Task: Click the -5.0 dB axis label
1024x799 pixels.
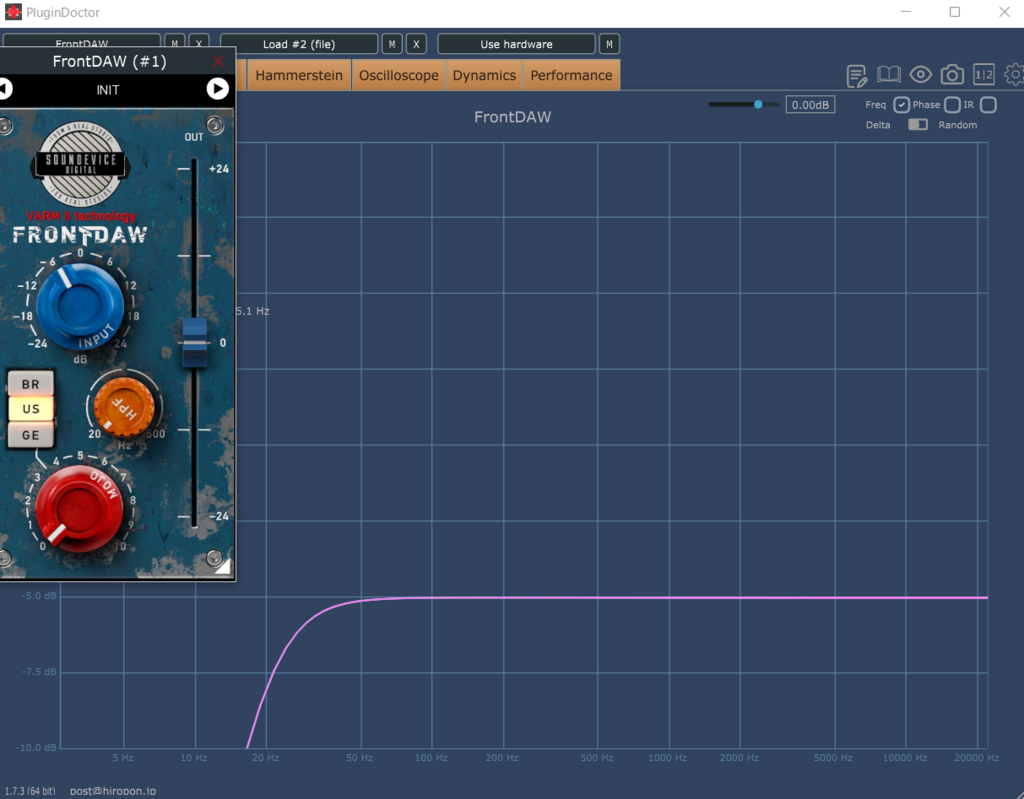Action: coord(39,596)
